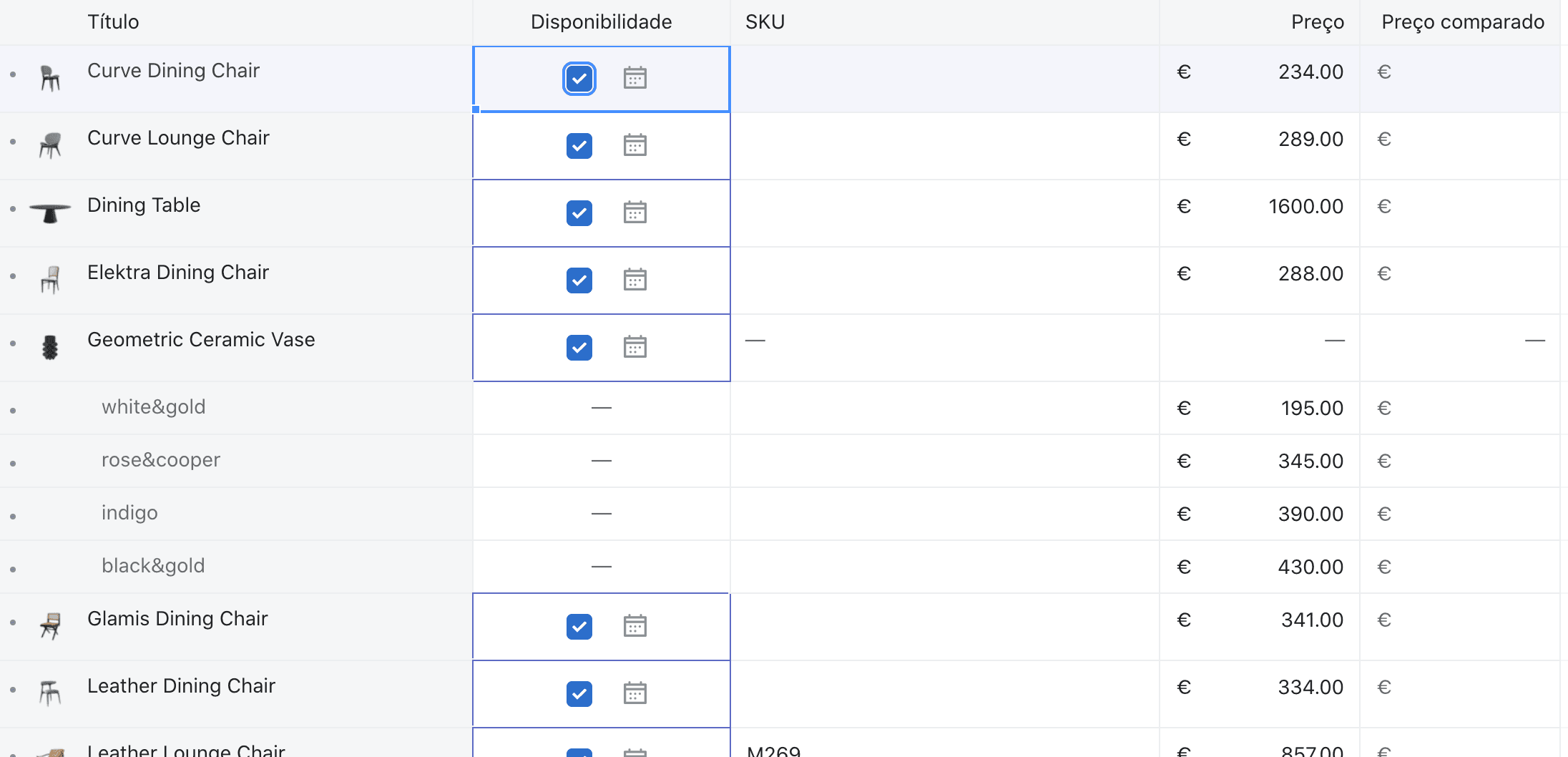Click the bullet beside white&gold variant
The width and height of the screenshot is (1568, 757).
tap(16, 408)
